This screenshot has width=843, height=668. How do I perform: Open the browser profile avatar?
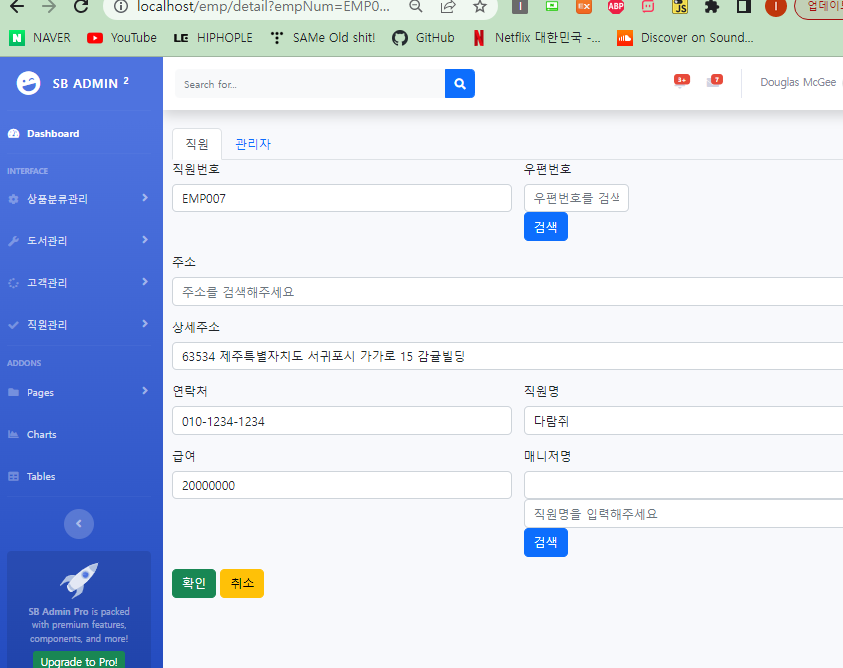(775, 6)
